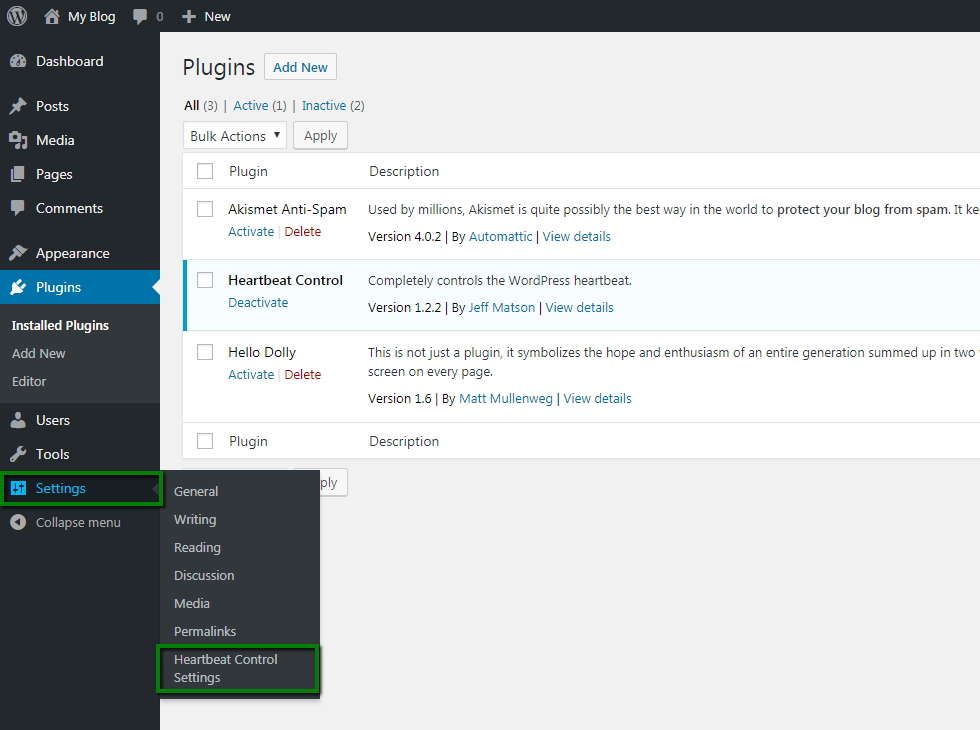Delete the Hello Dolly plugin

(302, 375)
